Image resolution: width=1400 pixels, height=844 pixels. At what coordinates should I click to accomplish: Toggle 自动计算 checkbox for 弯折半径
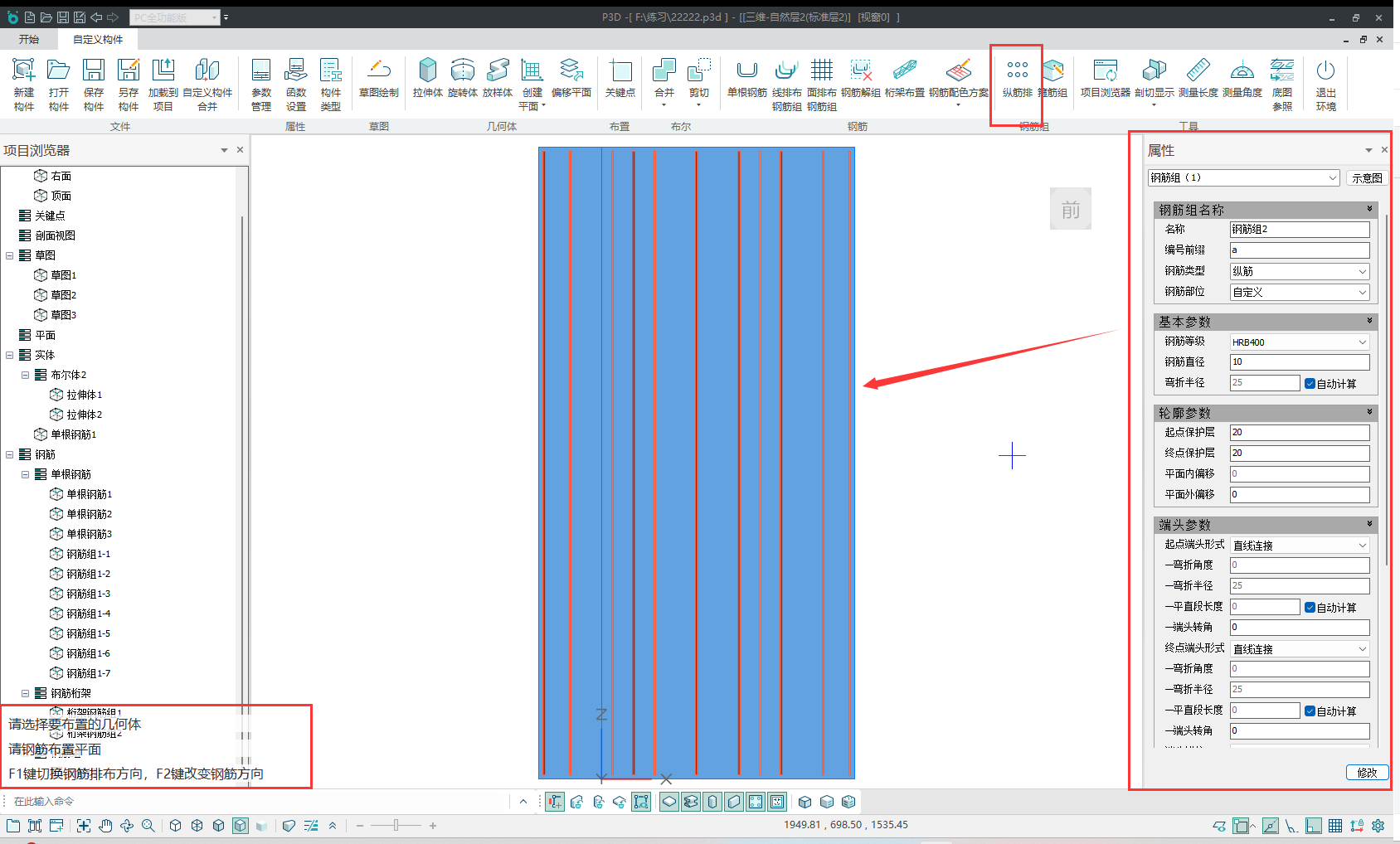coord(1310,383)
